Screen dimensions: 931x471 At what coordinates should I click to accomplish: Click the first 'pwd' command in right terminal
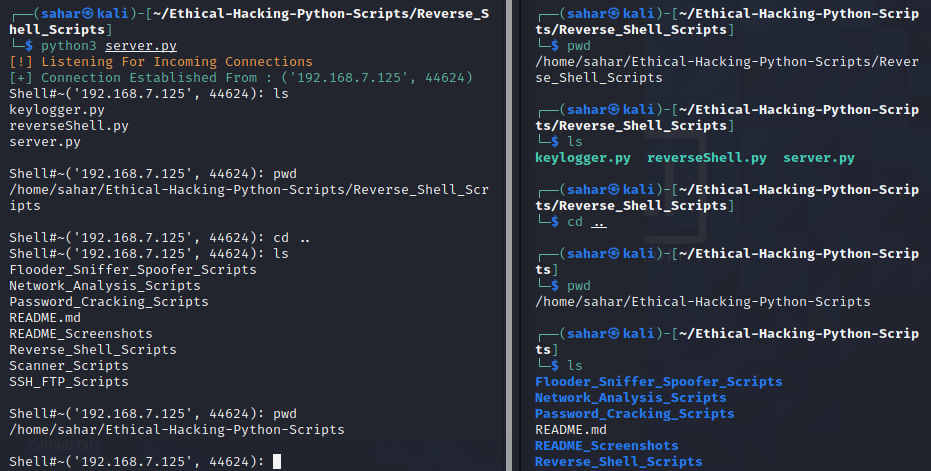pyautogui.click(x=579, y=46)
